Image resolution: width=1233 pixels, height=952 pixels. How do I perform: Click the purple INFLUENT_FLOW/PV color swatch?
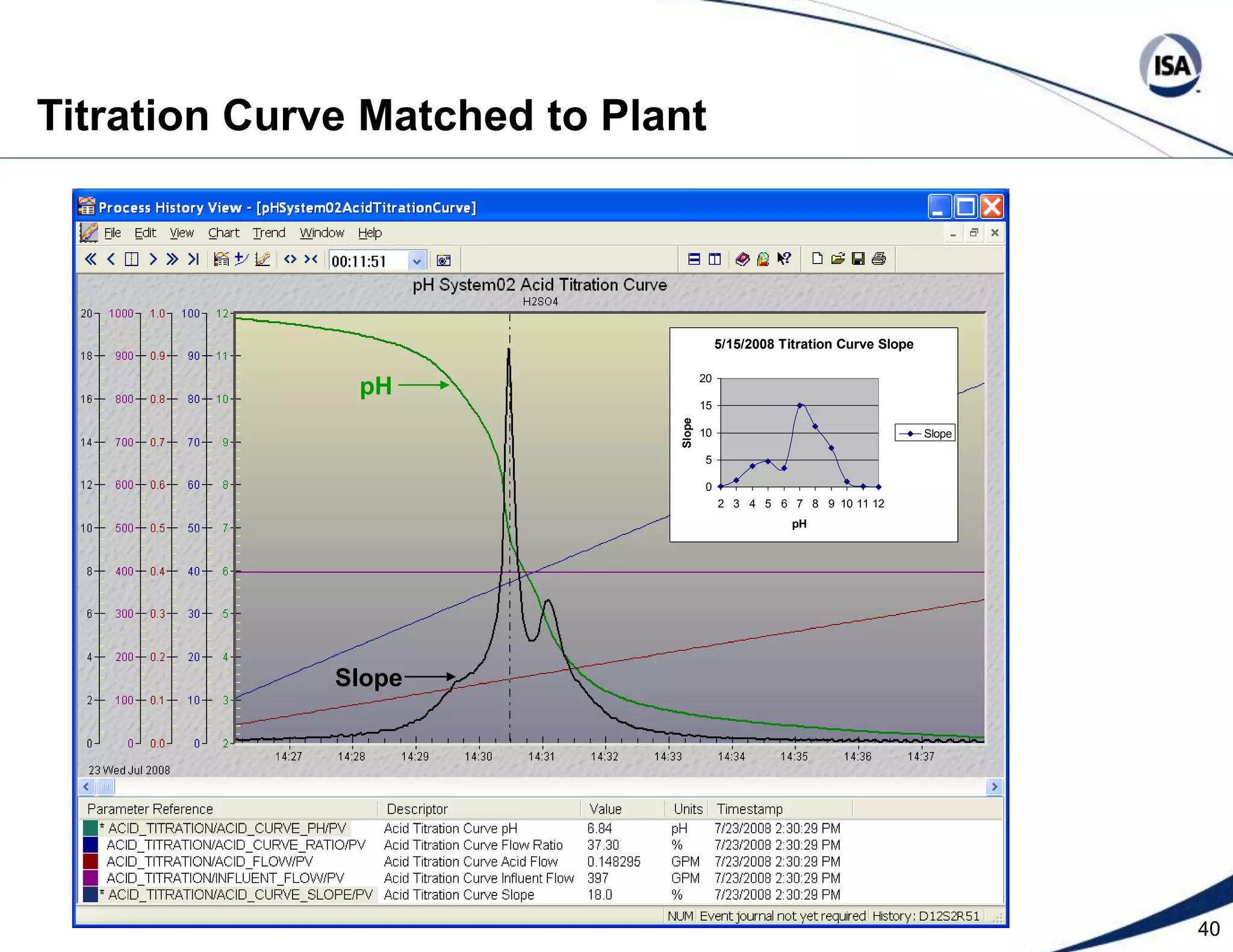pyautogui.click(x=90, y=879)
